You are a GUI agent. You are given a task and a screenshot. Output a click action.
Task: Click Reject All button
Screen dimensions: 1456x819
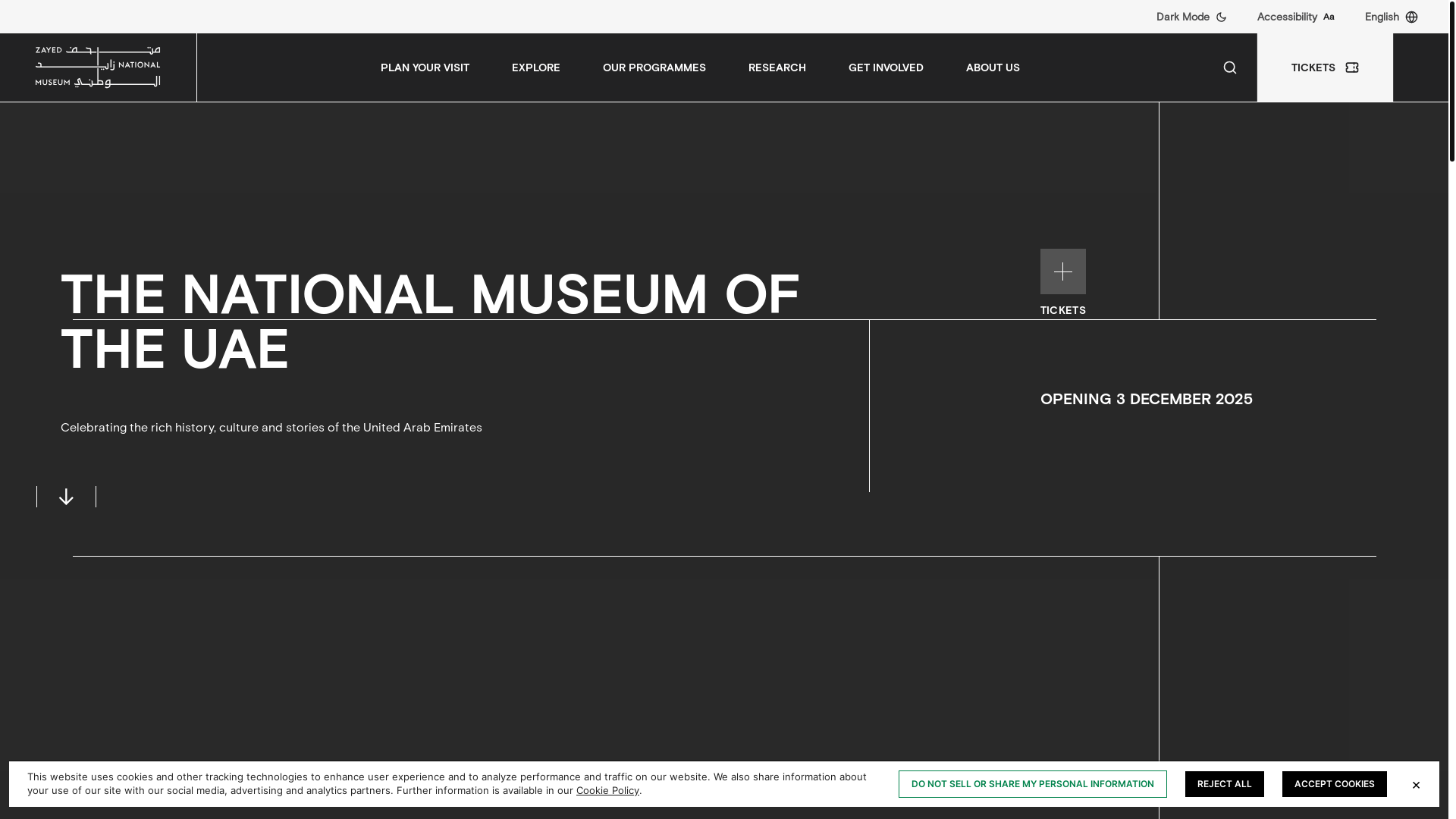[1225, 784]
